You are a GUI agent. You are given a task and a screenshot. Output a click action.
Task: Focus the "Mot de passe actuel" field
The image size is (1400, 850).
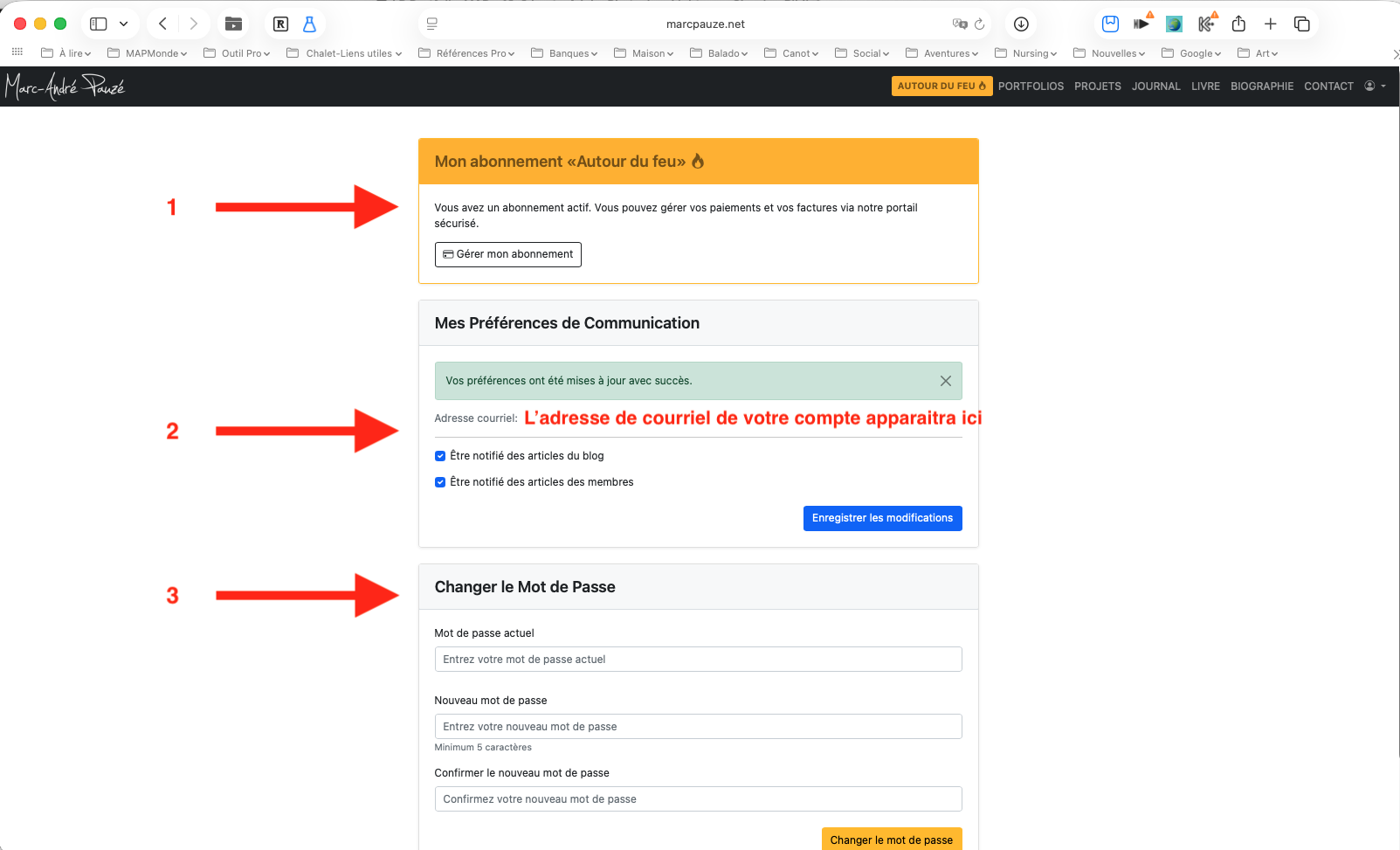698,660
